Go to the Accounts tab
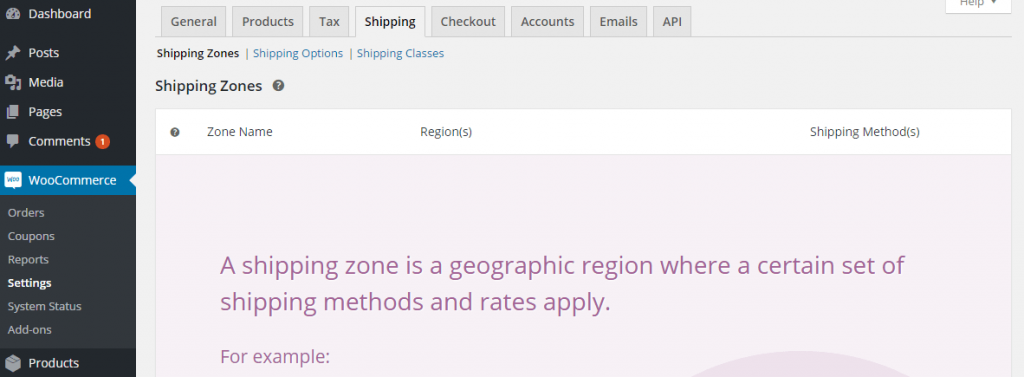 coord(547,22)
